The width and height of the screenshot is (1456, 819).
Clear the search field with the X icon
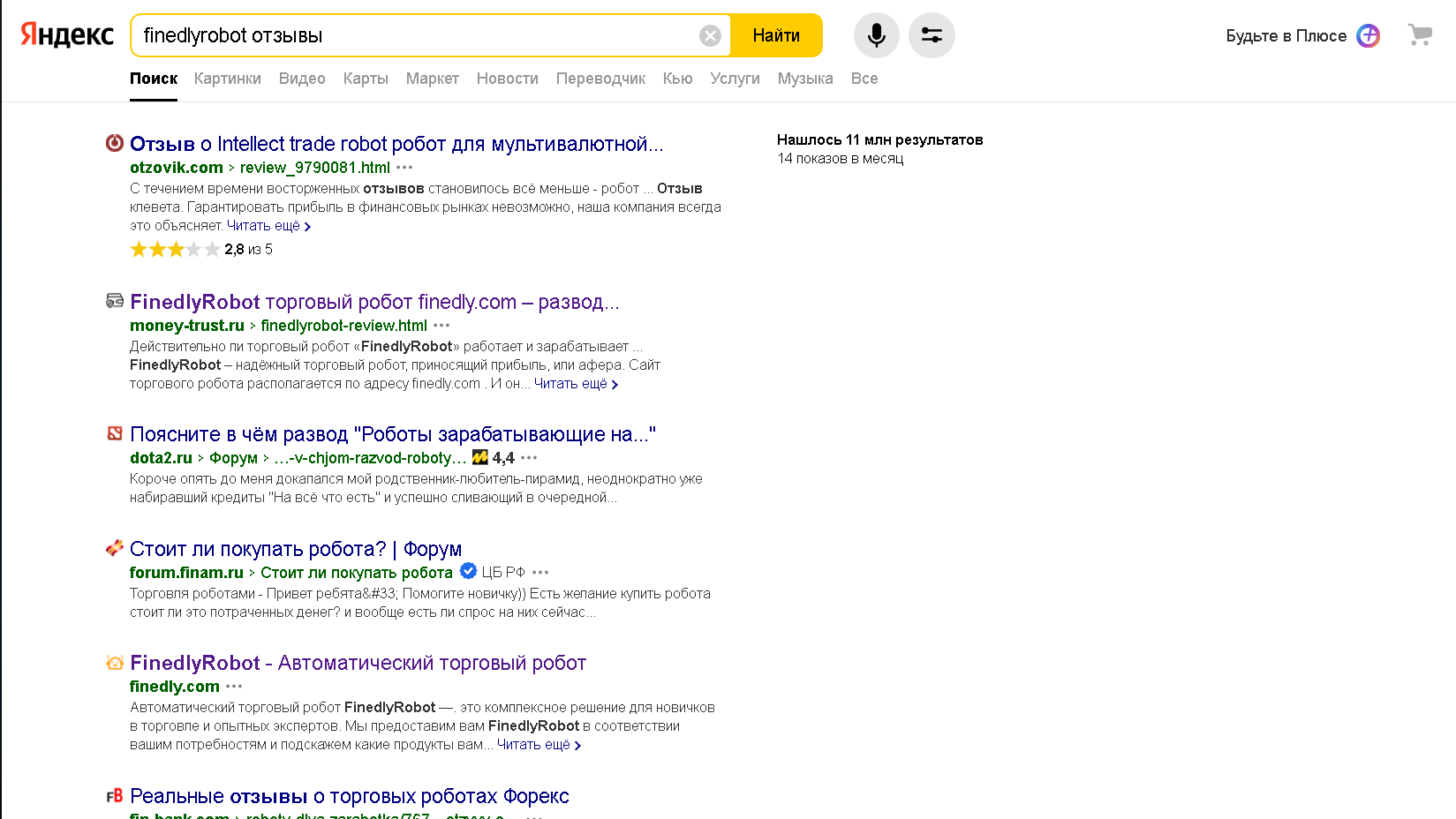pyautogui.click(x=710, y=35)
